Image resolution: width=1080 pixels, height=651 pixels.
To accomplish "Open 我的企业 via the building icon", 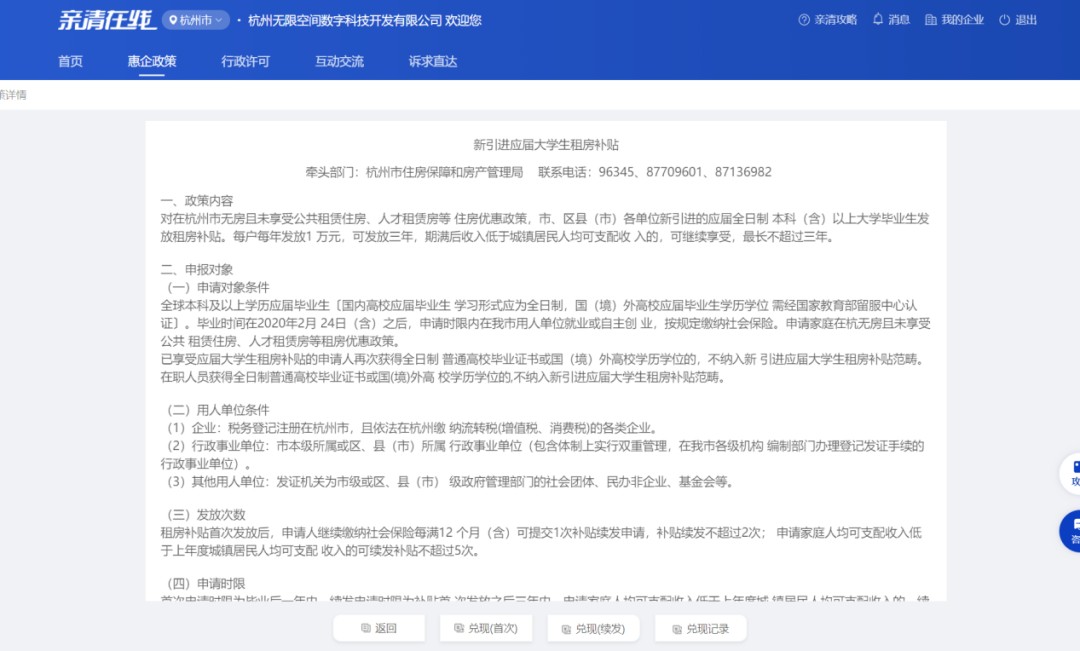I will click(x=929, y=19).
